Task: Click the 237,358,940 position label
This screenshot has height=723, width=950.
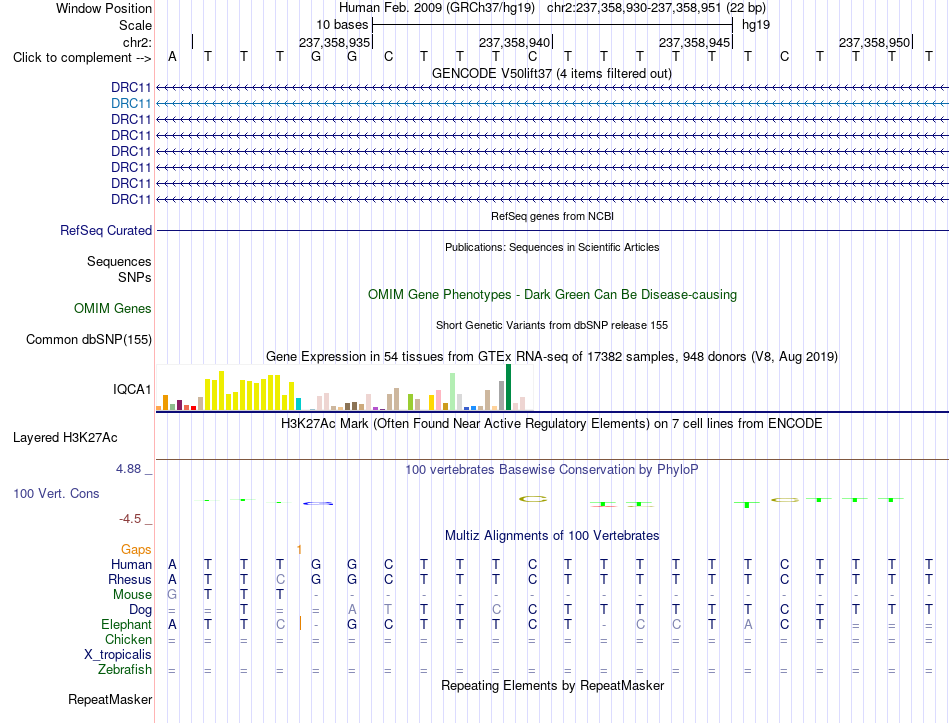Action: coord(514,42)
